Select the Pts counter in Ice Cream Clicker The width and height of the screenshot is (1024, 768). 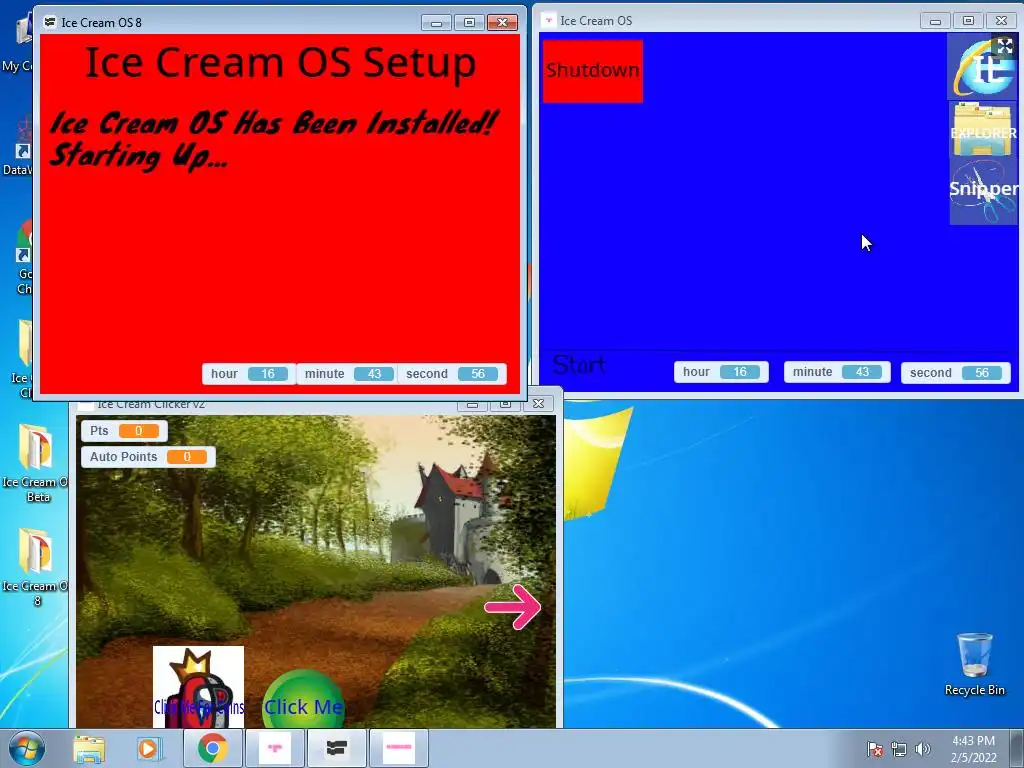[124, 431]
